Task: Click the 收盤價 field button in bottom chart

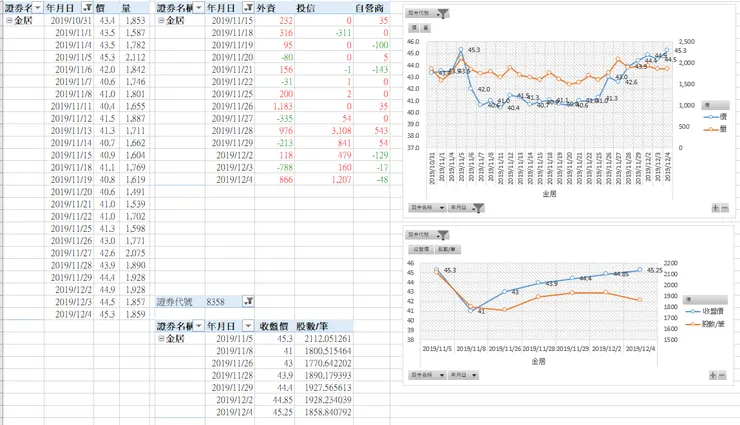Action: [421, 249]
